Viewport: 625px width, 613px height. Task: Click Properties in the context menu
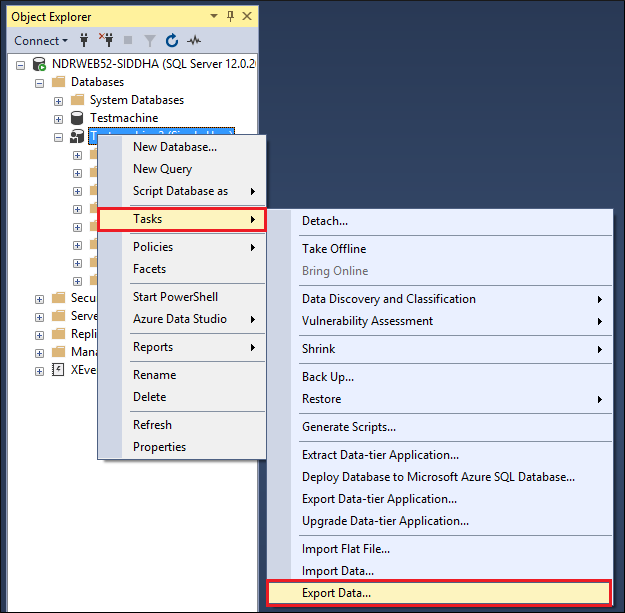click(159, 447)
